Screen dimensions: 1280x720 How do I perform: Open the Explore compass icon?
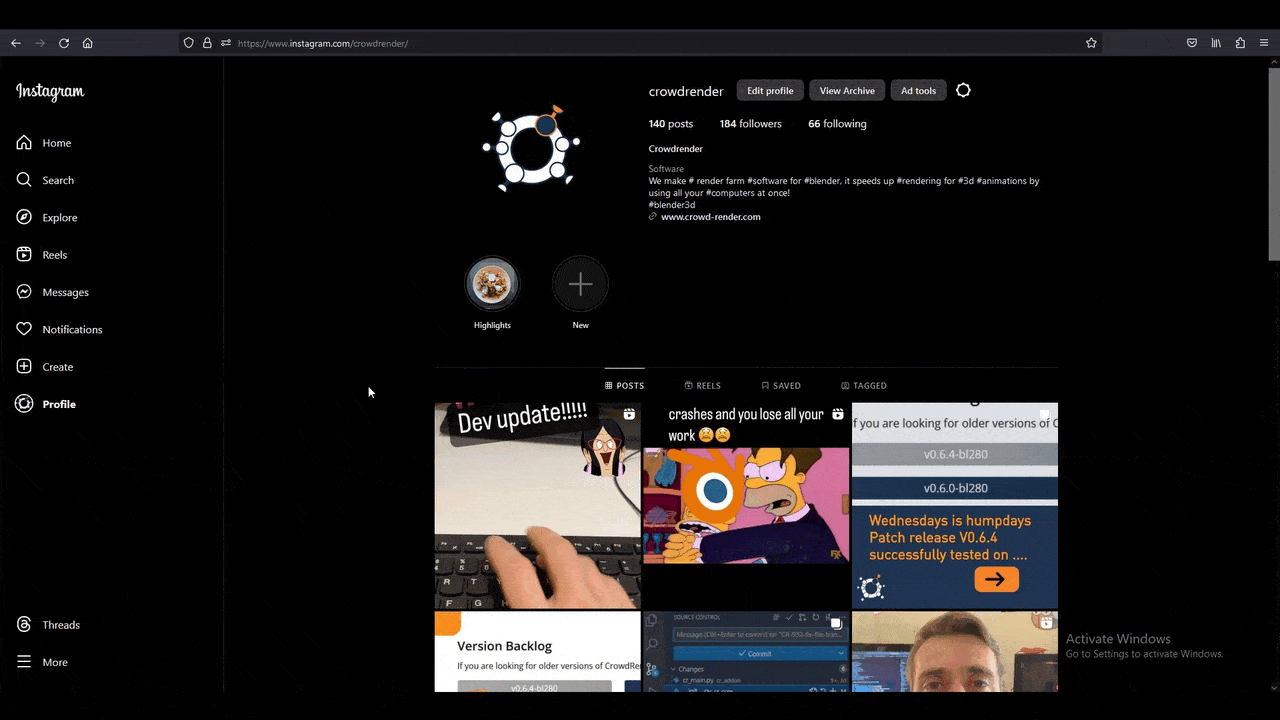pyautogui.click(x=24, y=217)
